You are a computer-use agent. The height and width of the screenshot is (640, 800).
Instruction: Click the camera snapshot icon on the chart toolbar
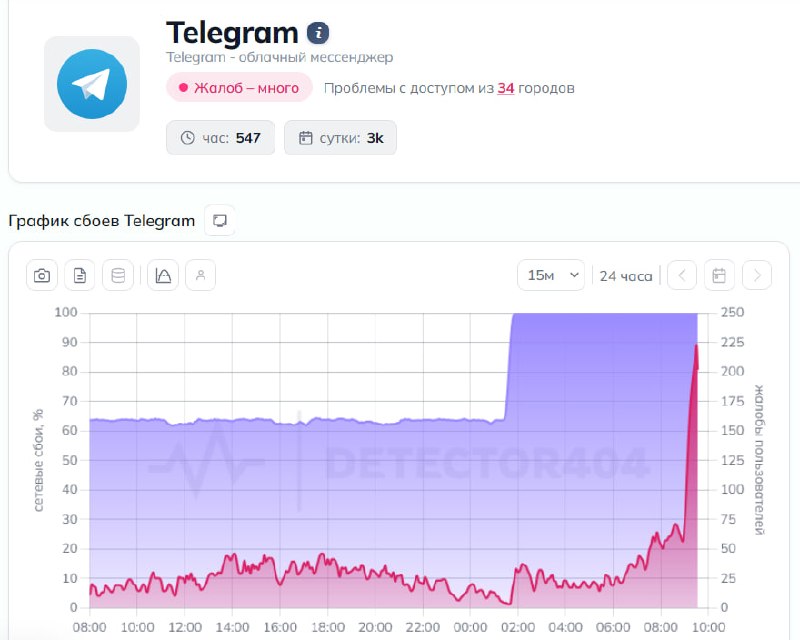coord(41,275)
